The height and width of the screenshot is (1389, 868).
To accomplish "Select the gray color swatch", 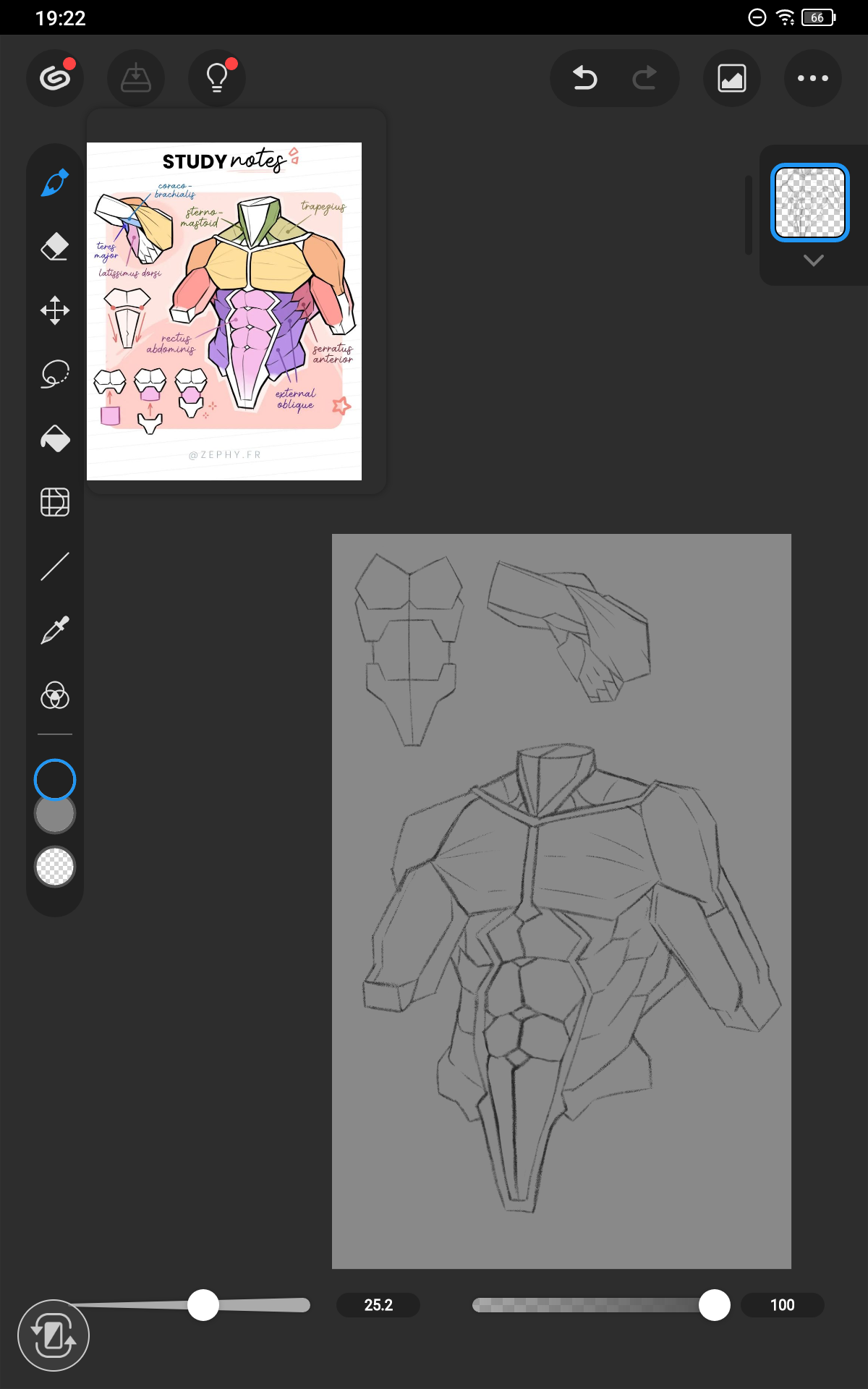I will [x=55, y=815].
